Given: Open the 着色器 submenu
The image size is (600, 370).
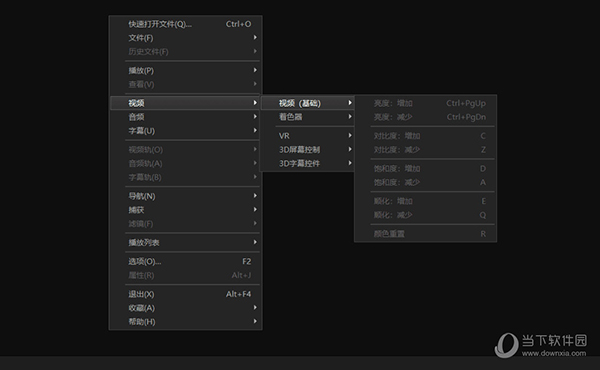Looking at the screenshot, I should 308,117.
